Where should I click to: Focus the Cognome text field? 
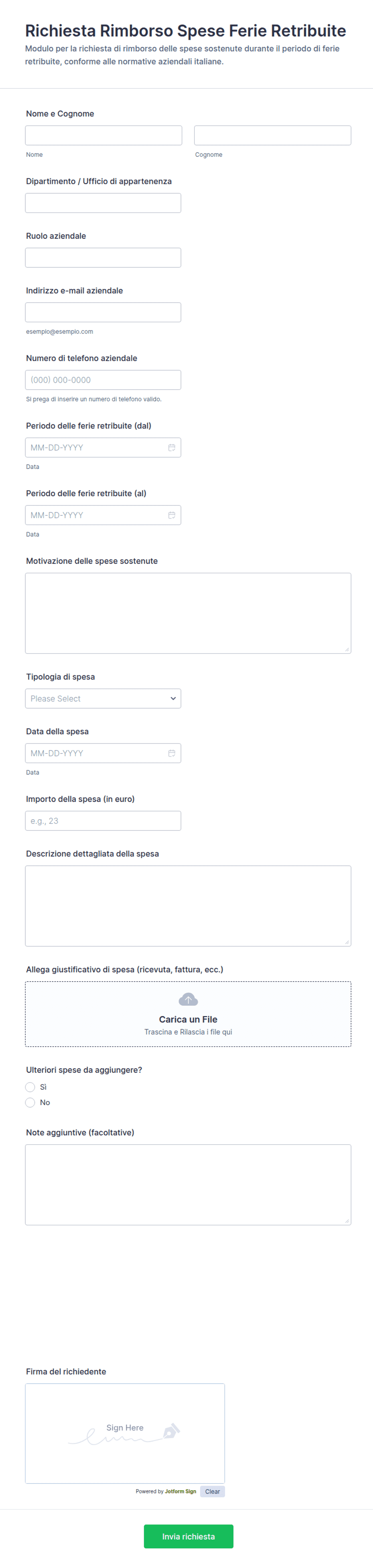click(272, 135)
